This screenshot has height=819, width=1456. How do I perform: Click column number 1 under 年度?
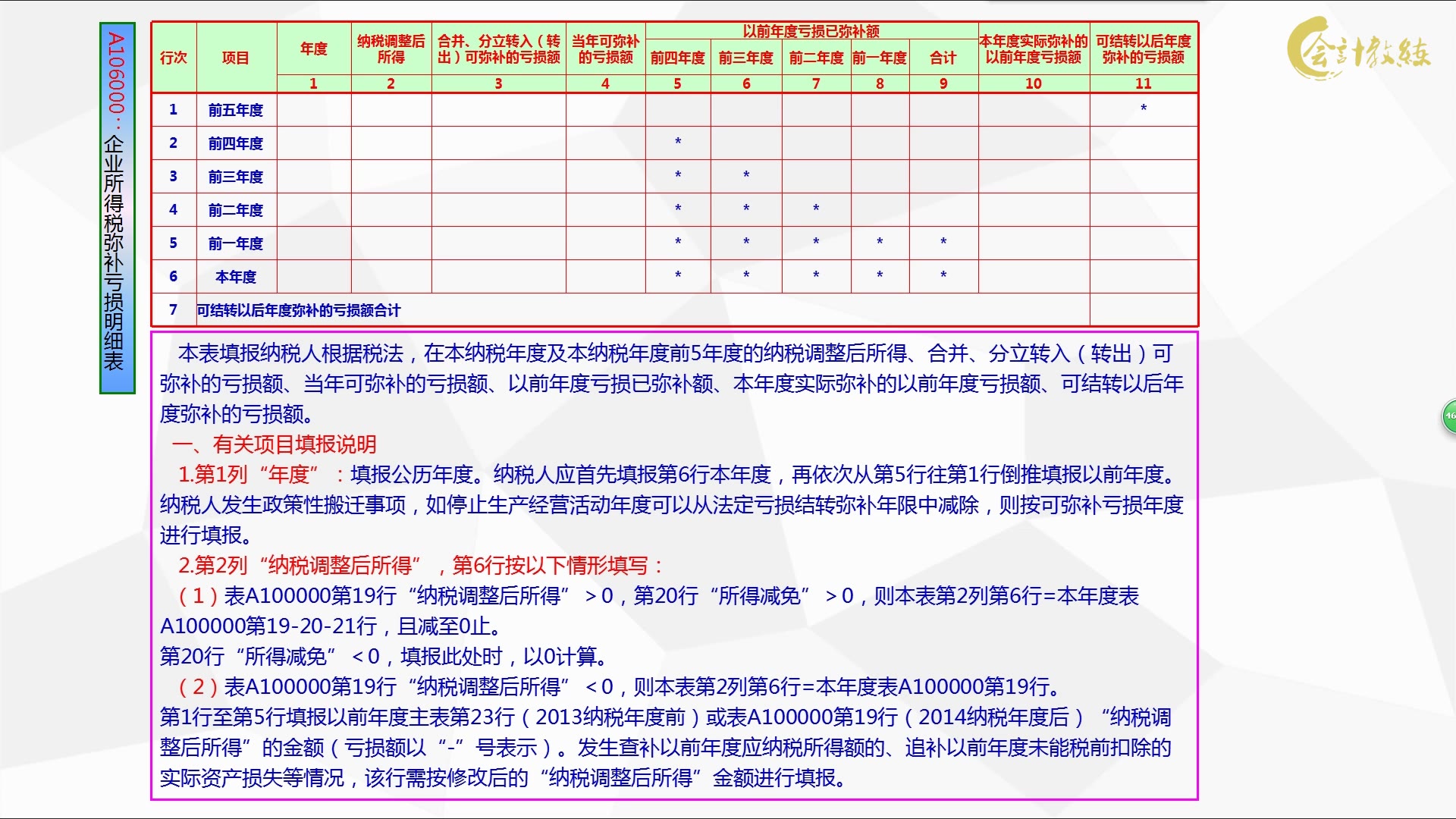coord(313,83)
